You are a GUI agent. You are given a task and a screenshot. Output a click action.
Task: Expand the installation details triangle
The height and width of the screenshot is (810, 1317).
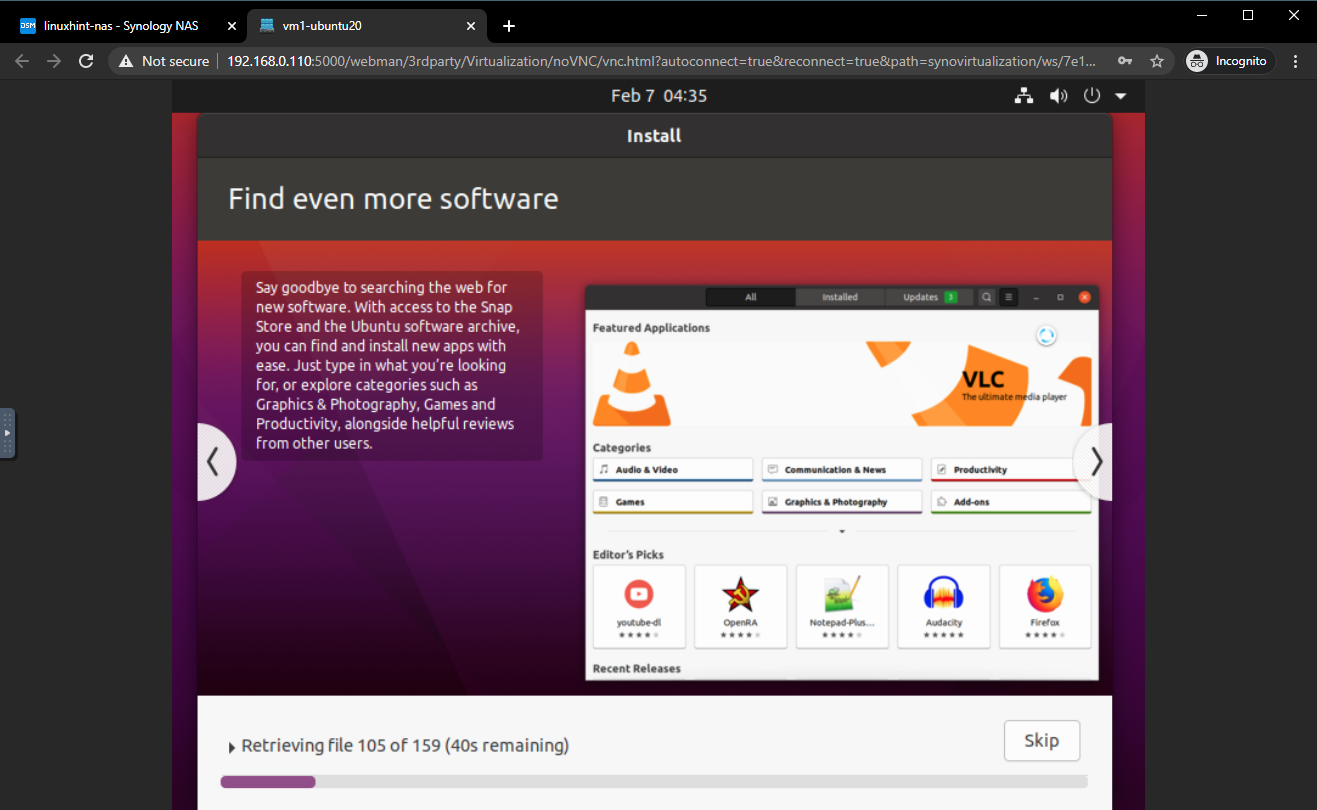[x=232, y=747]
